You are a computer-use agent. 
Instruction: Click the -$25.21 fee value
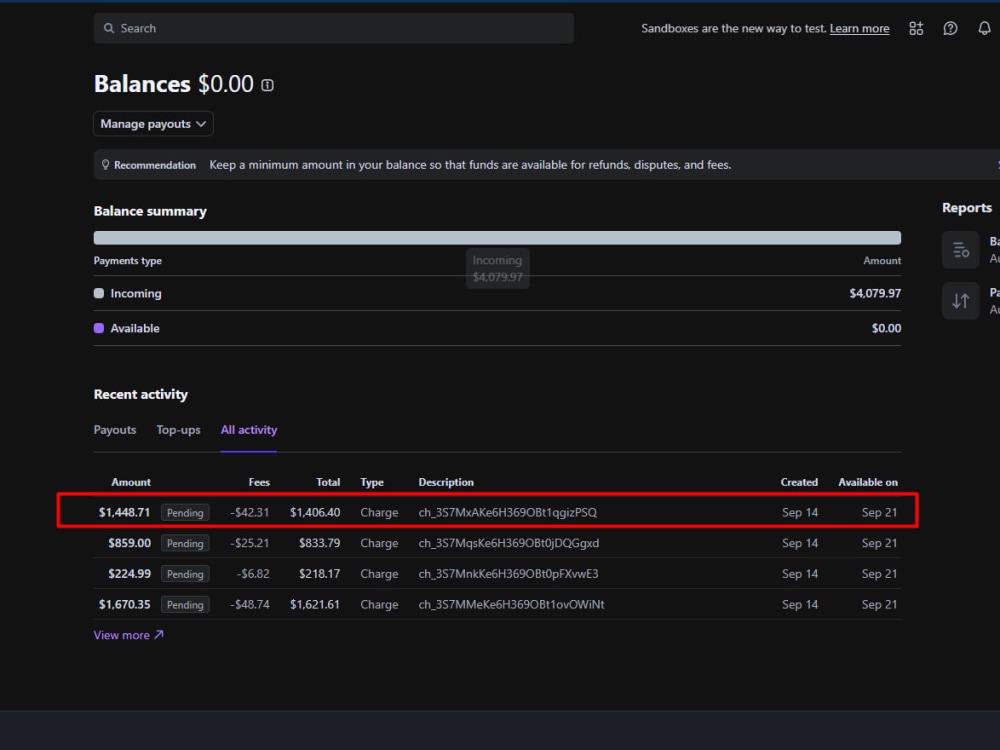[249, 543]
